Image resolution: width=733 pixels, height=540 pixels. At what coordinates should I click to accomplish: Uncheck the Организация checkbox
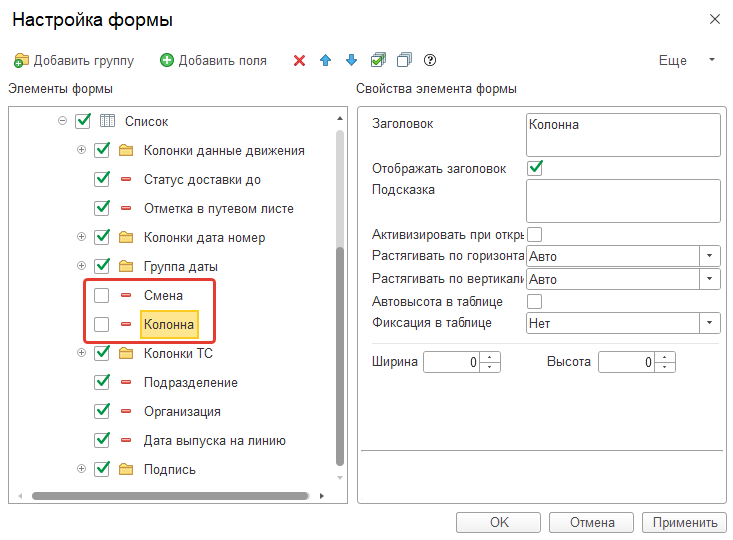tap(101, 411)
